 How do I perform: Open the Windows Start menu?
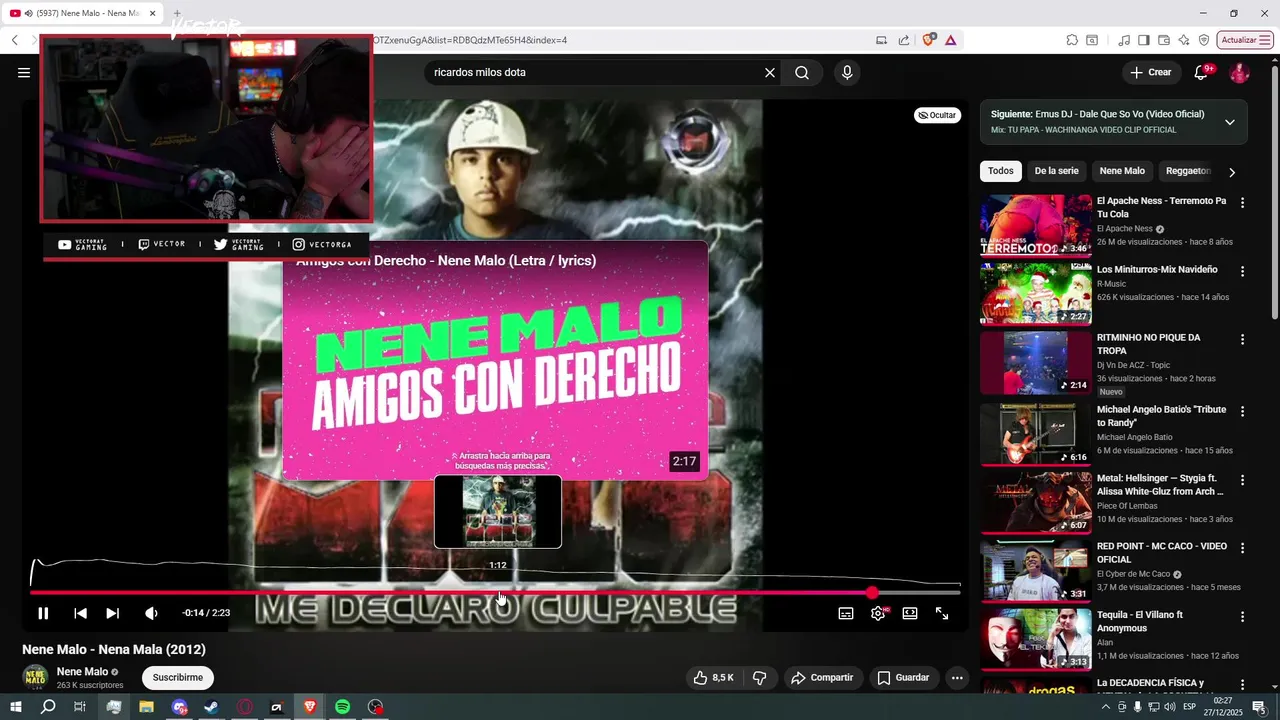pos(16,707)
